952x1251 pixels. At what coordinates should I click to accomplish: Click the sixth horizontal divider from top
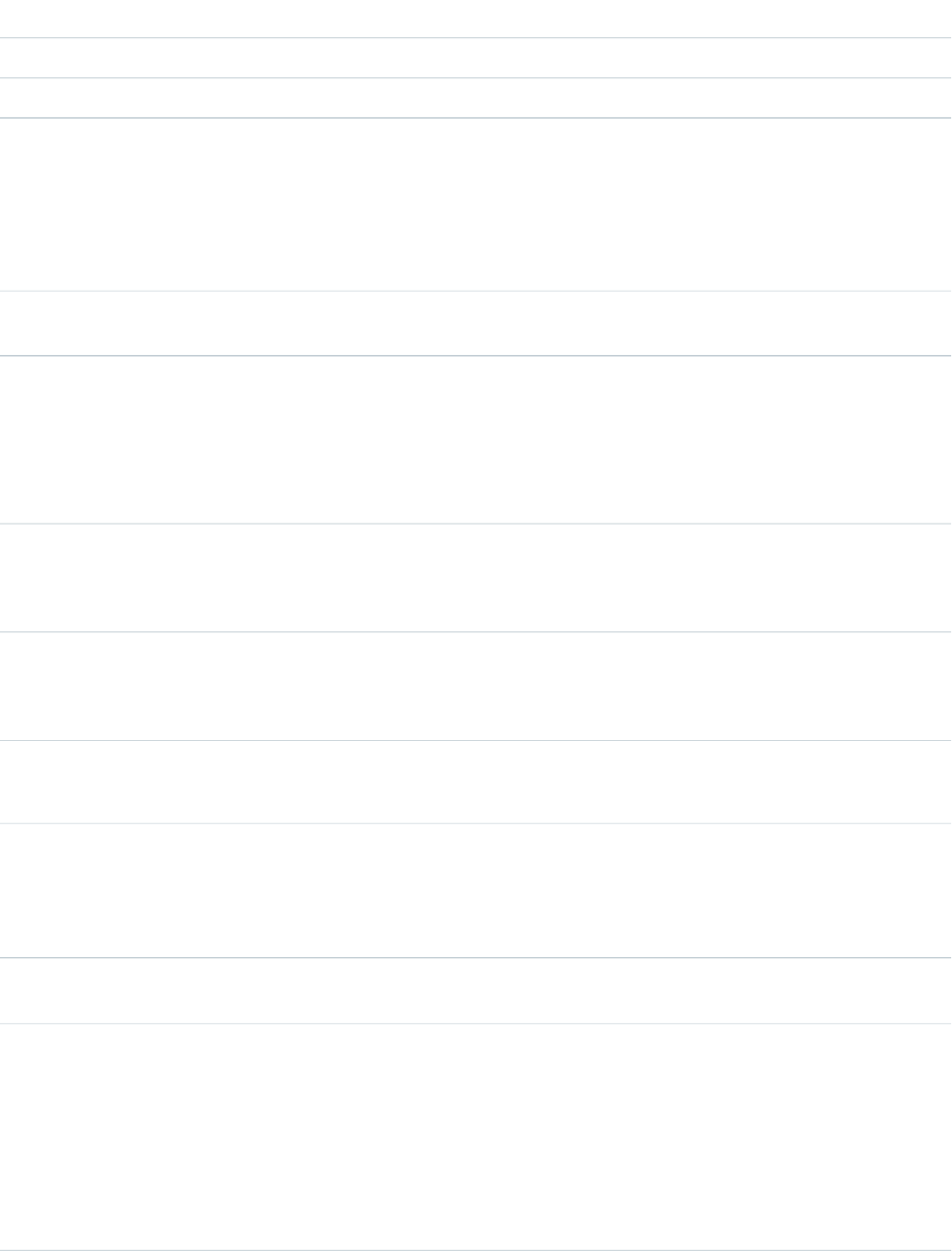476,524
